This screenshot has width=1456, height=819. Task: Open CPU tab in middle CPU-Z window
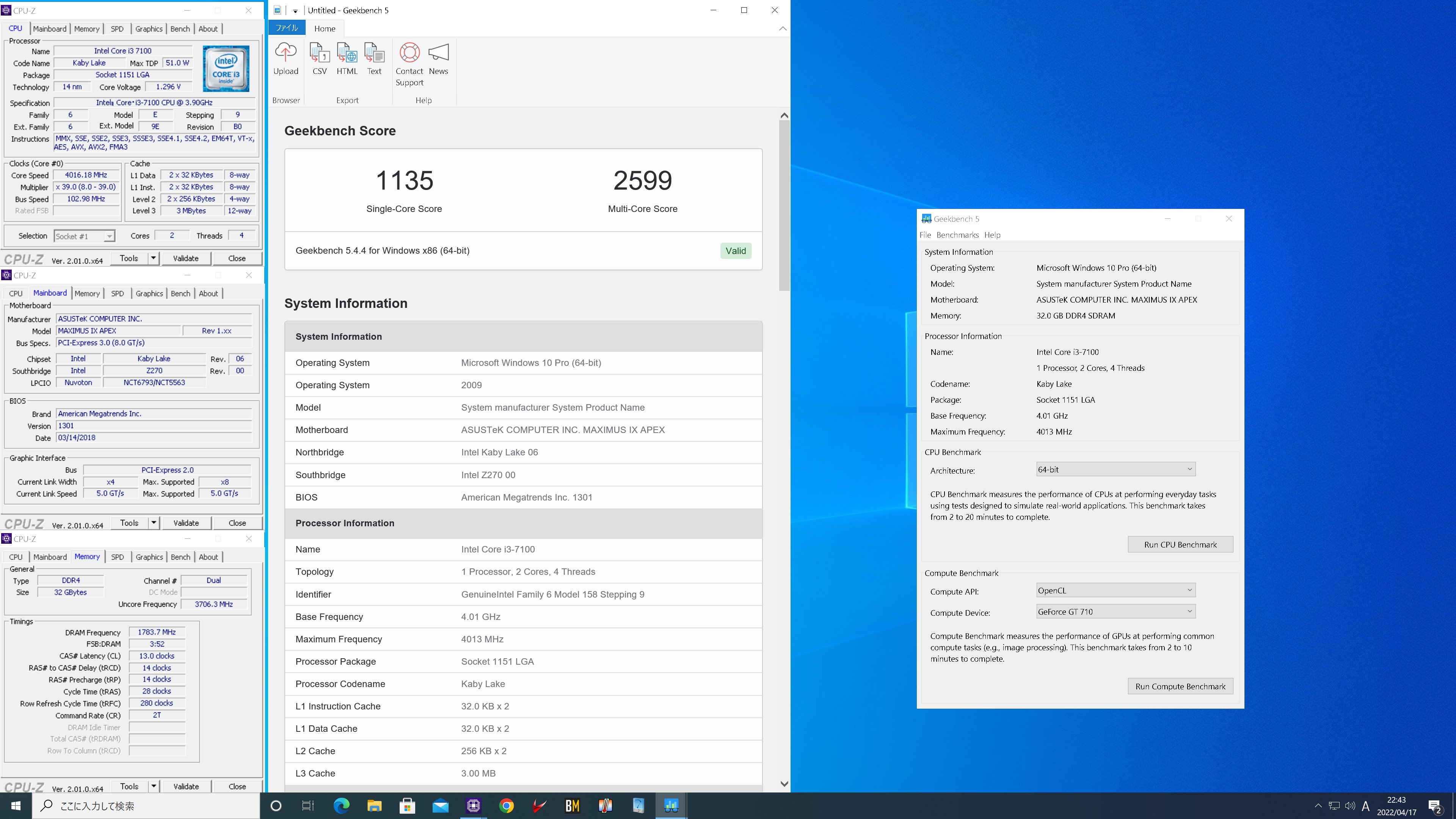(x=16, y=293)
